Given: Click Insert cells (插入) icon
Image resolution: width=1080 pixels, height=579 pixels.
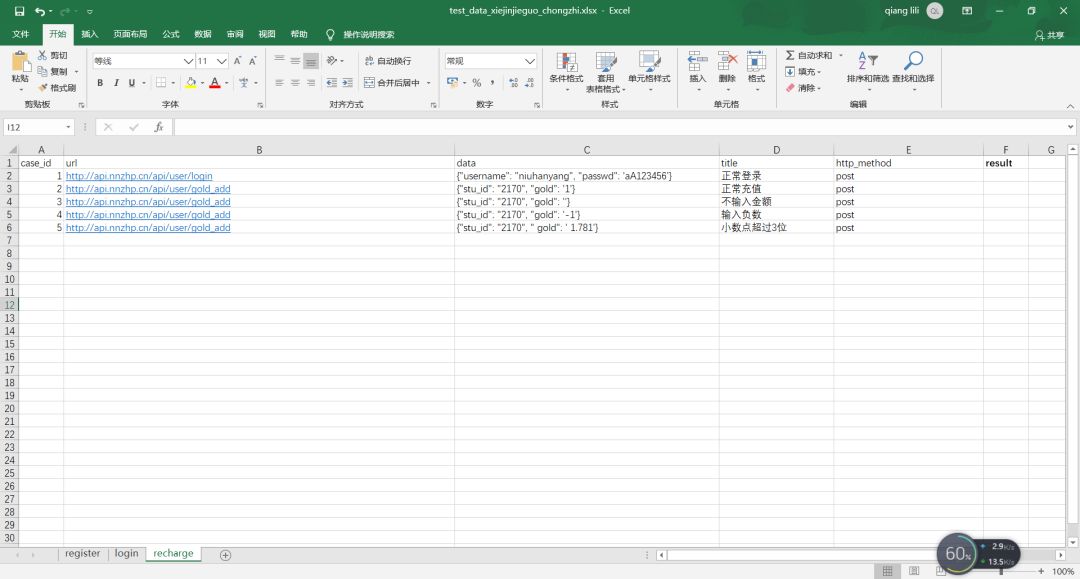Looking at the screenshot, I should 698,62.
